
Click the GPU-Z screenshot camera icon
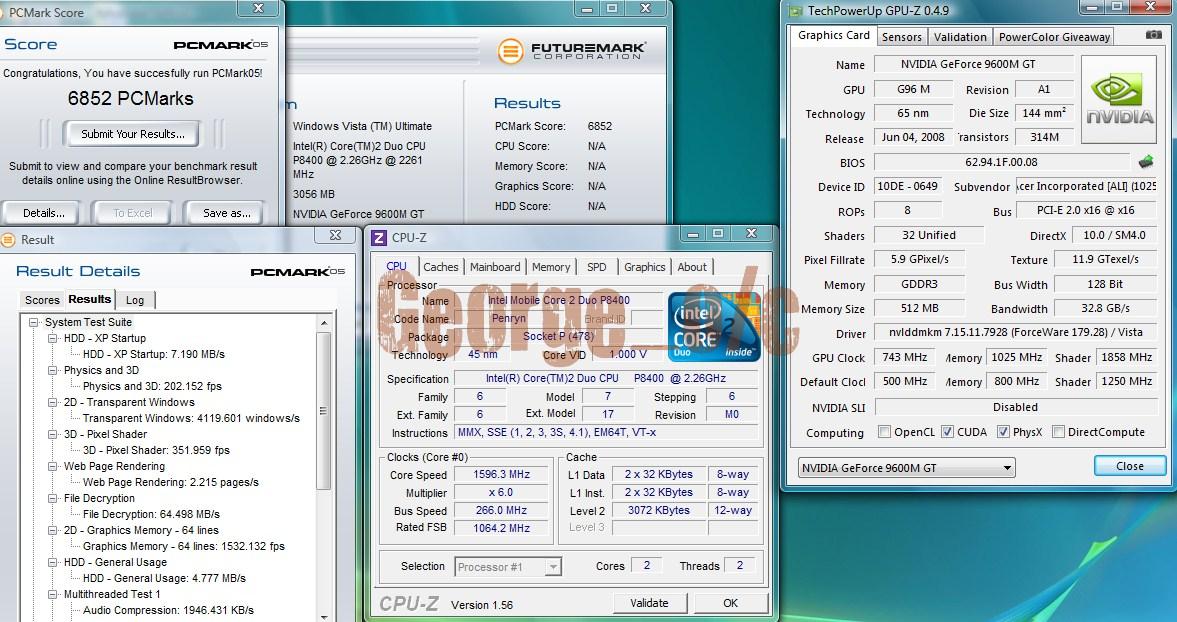pos(1153,35)
